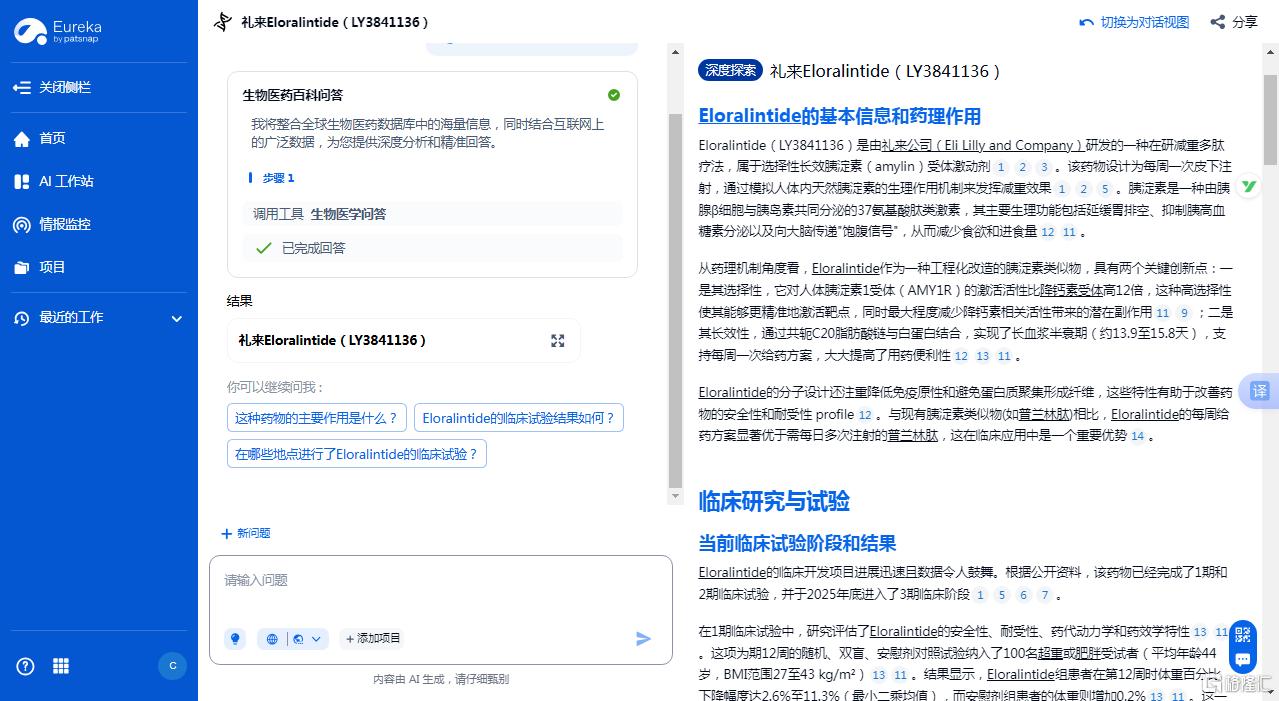Ask Eloralintide的临床试验结果如何？

point(519,418)
